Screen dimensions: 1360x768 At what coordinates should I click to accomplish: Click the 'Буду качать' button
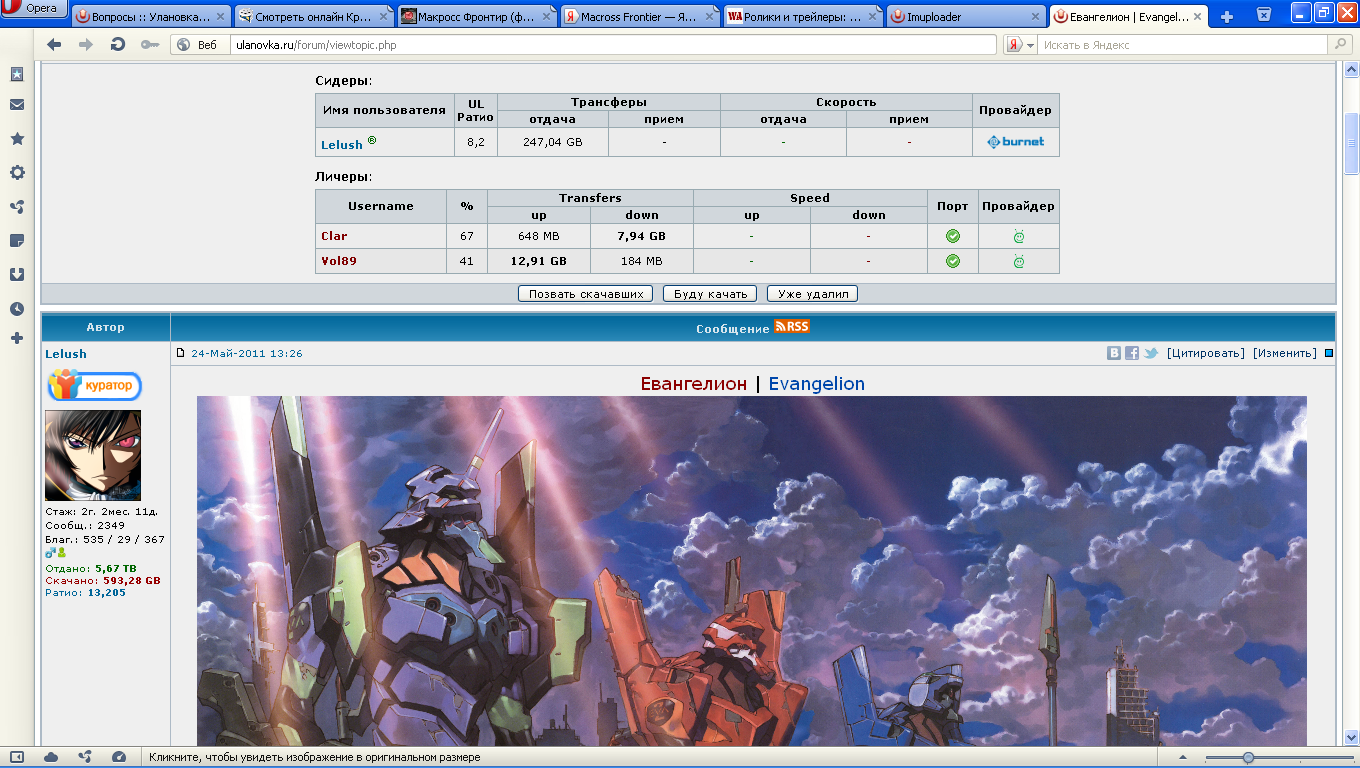click(710, 294)
